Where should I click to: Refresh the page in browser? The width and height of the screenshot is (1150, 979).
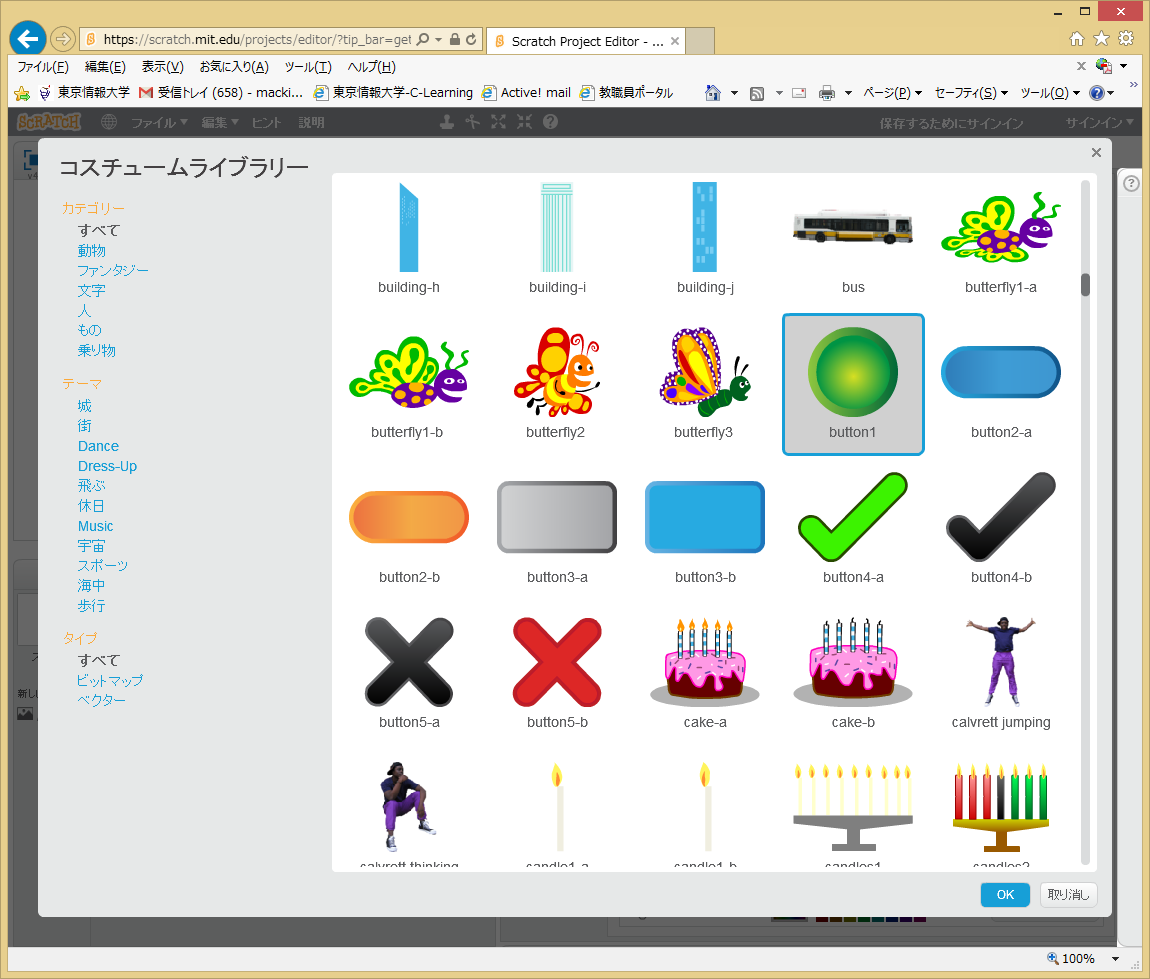(471, 40)
